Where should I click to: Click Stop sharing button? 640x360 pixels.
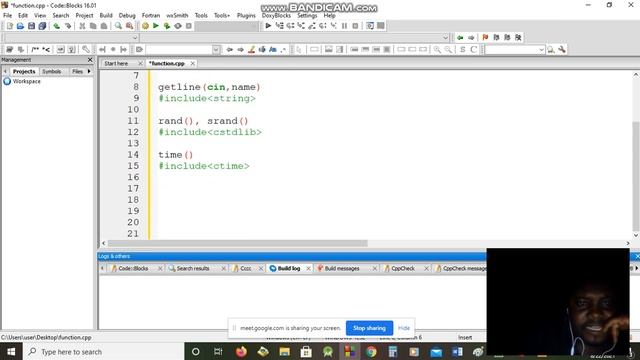(x=369, y=328)
